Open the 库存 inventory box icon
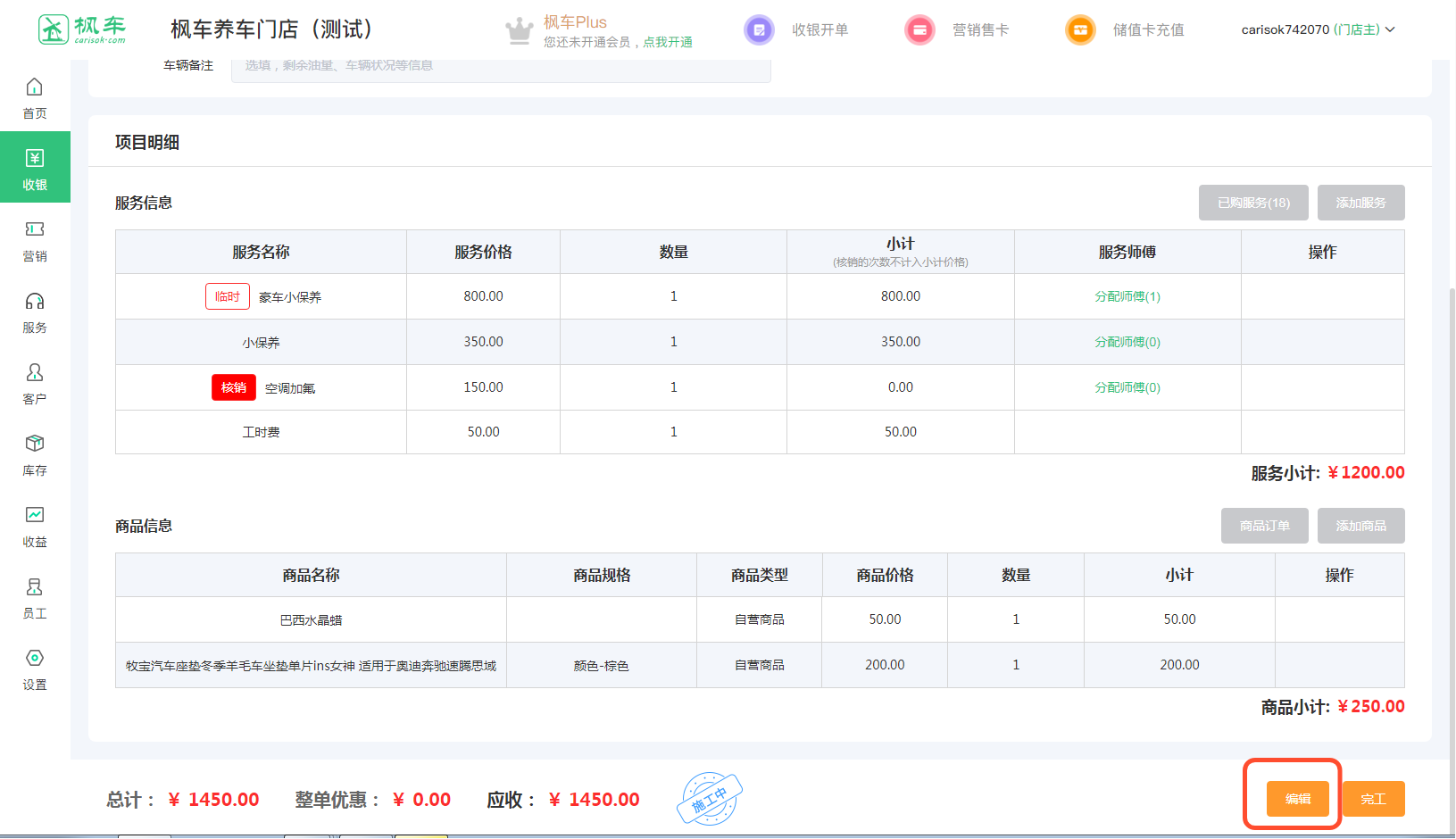This screenshot has width=1456, height=839. pos(34,444)
